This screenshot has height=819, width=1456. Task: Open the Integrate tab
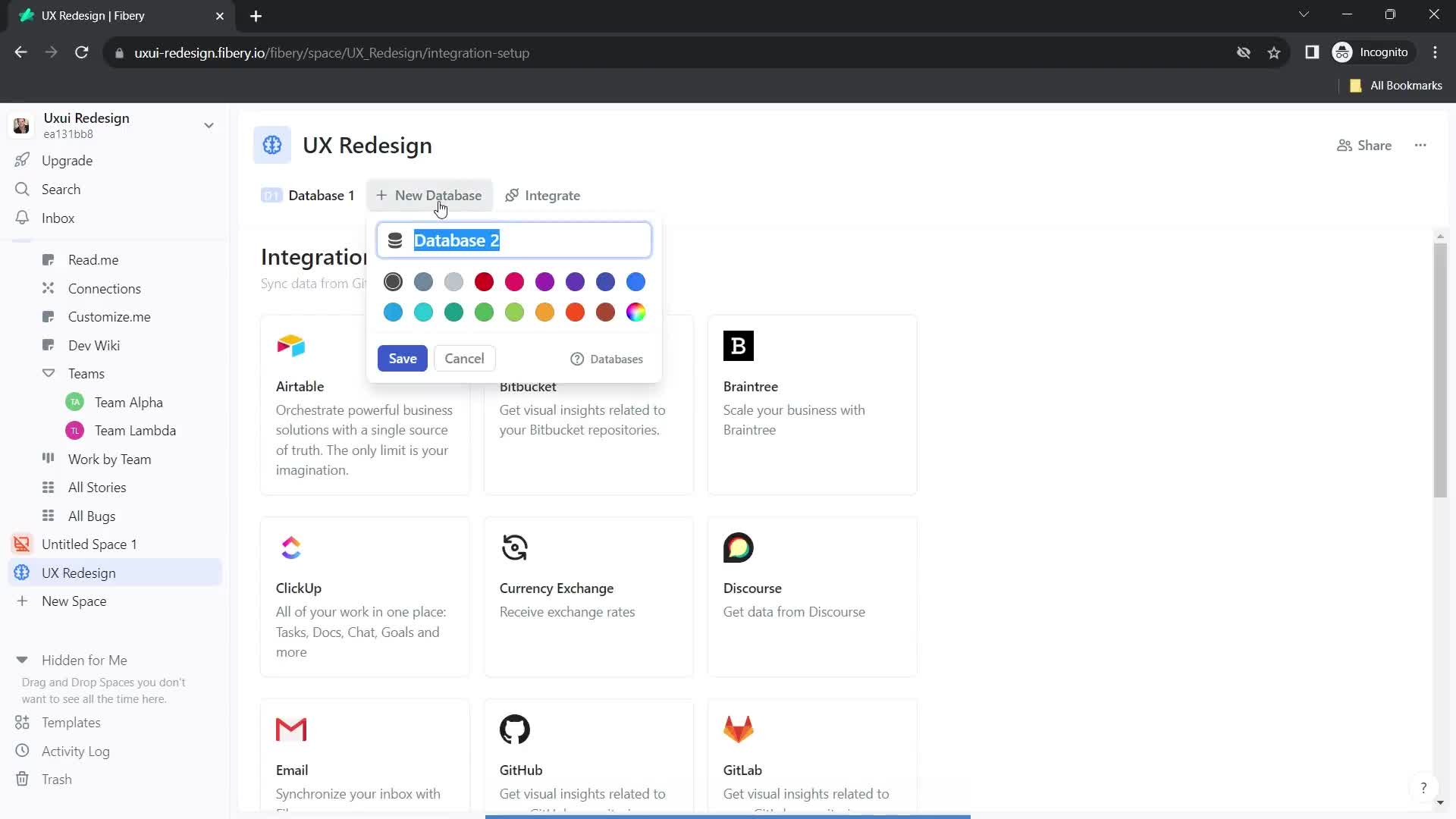pos(543,195)
